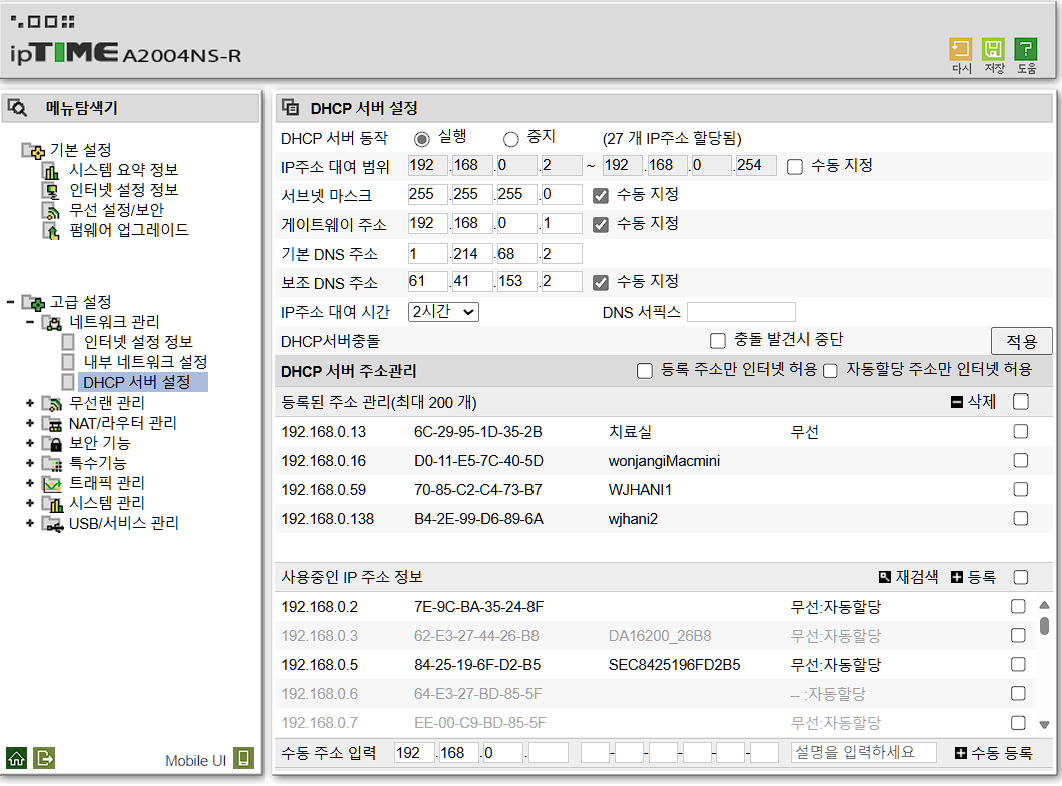The height and width of the screenshot is (786, 1062).
Task: Click the 다시 refresh icon
Action: (x=960, y=49)
